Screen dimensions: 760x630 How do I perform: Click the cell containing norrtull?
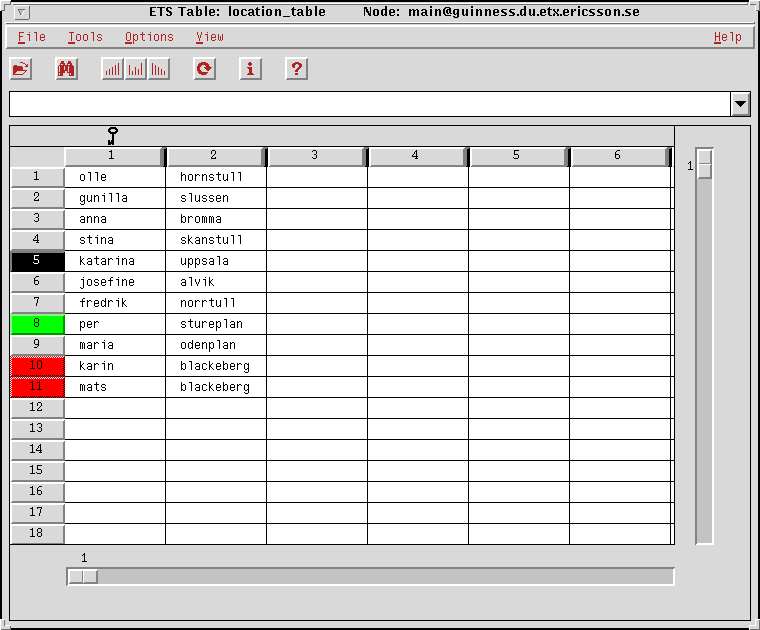216,303
